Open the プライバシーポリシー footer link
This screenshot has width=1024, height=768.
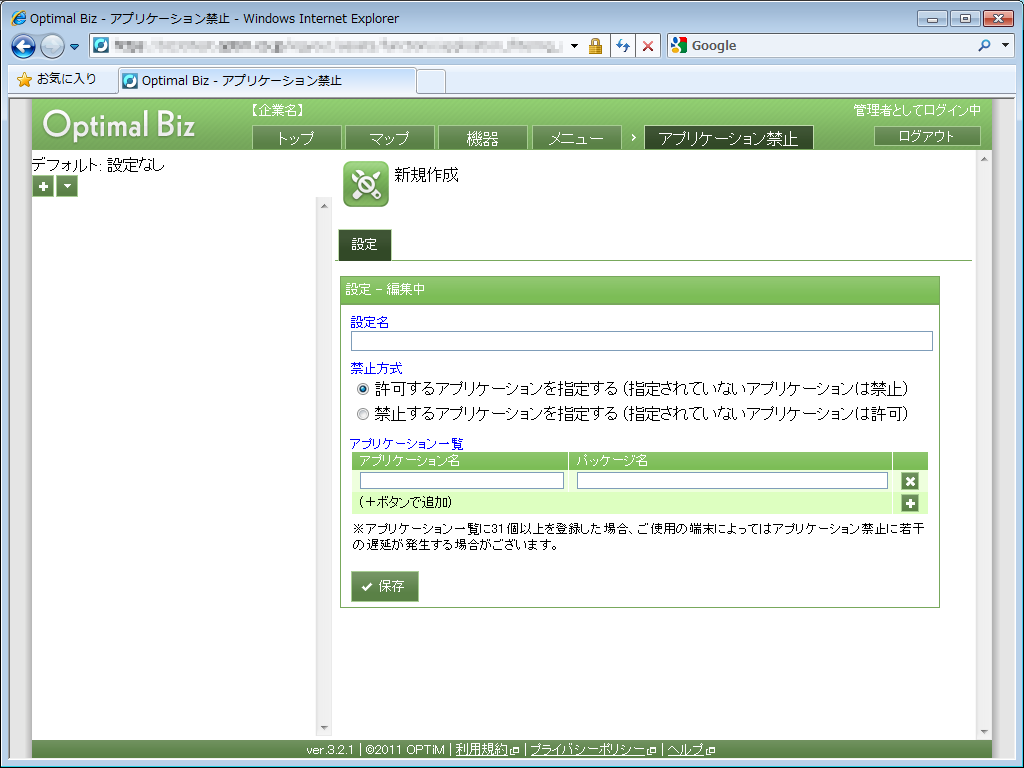pos(587,750)
